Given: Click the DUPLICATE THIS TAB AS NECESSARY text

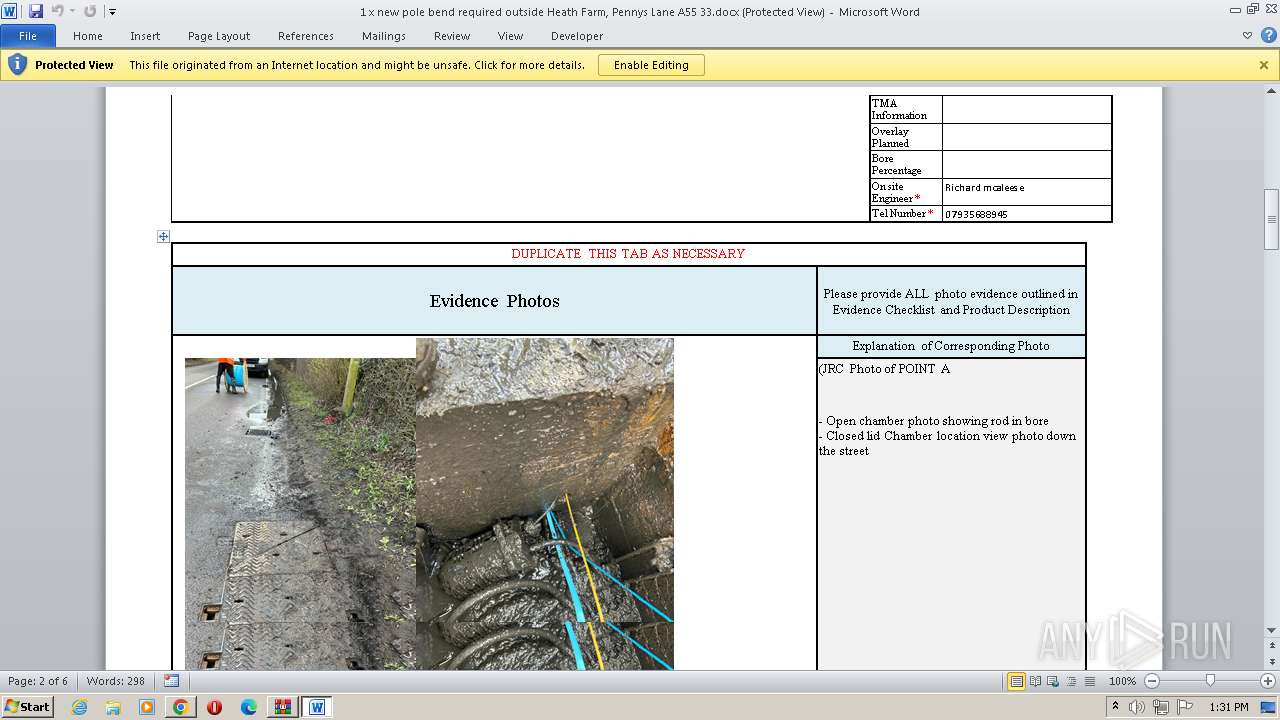Looking at the screenshot, I should 628,254.
